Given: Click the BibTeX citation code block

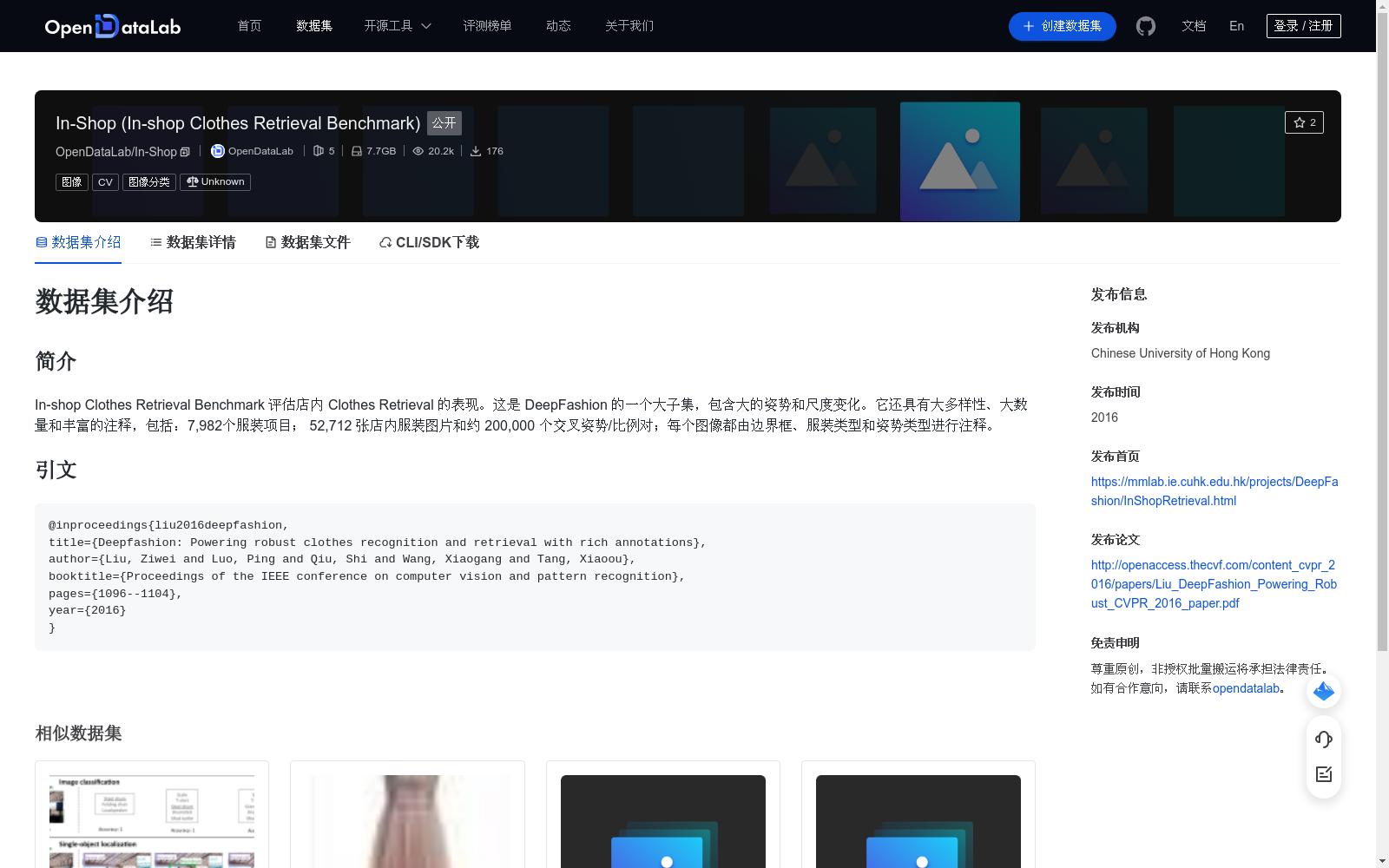Looking at the screenshot, I should (x=535, y=577).
